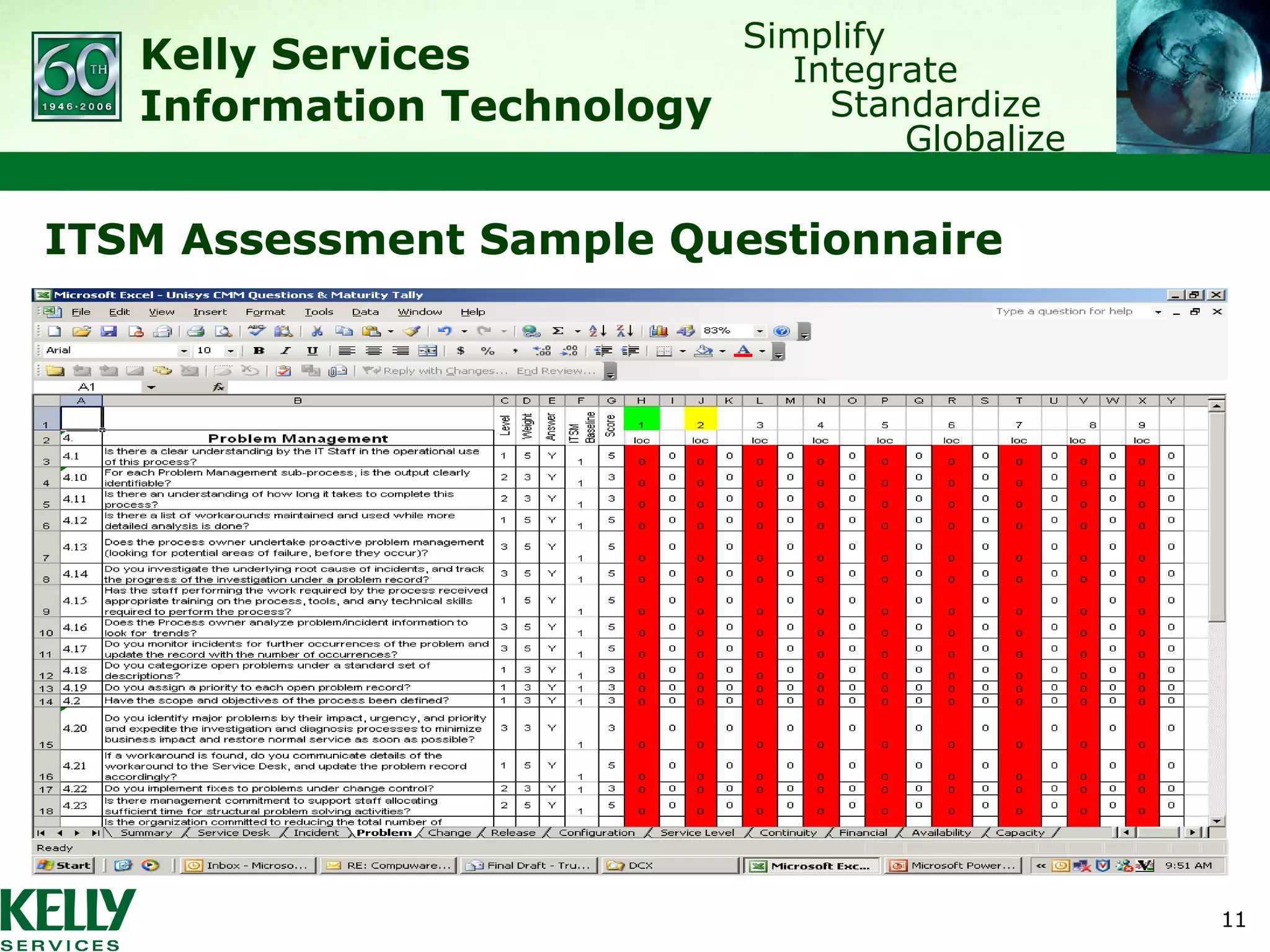
Task: Sort descending with the Z-A icon
Action: [x=624, y=332]
